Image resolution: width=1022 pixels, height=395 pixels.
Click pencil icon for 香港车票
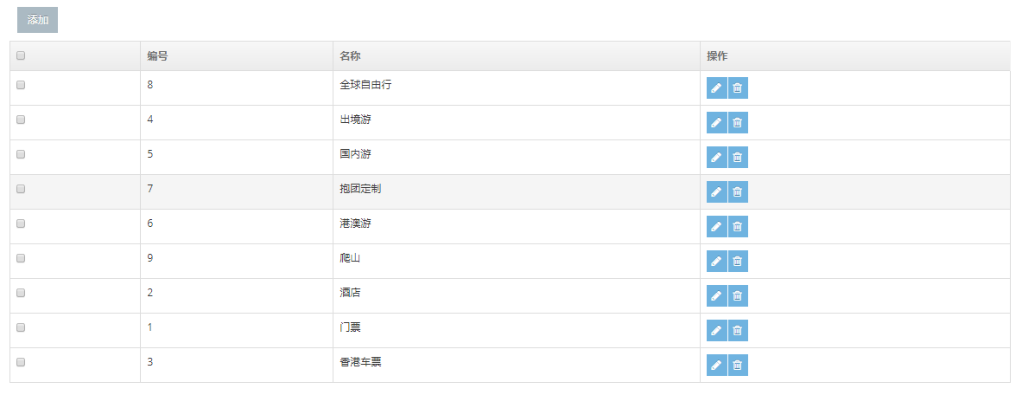(x=716, y=365)
